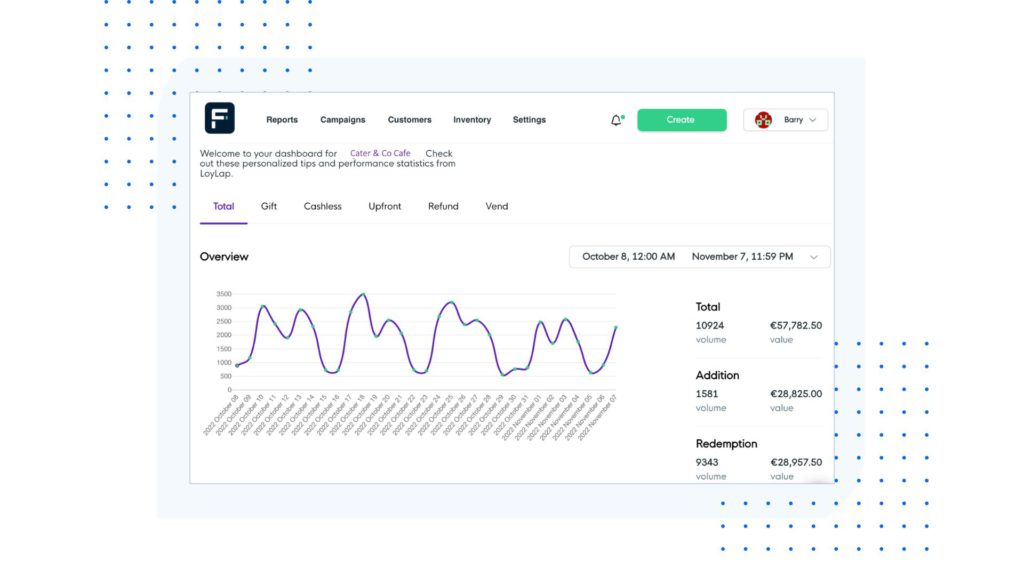Open the Upfront tab
The width and height of the screenshot is (1024, 576).
(384, 206)
